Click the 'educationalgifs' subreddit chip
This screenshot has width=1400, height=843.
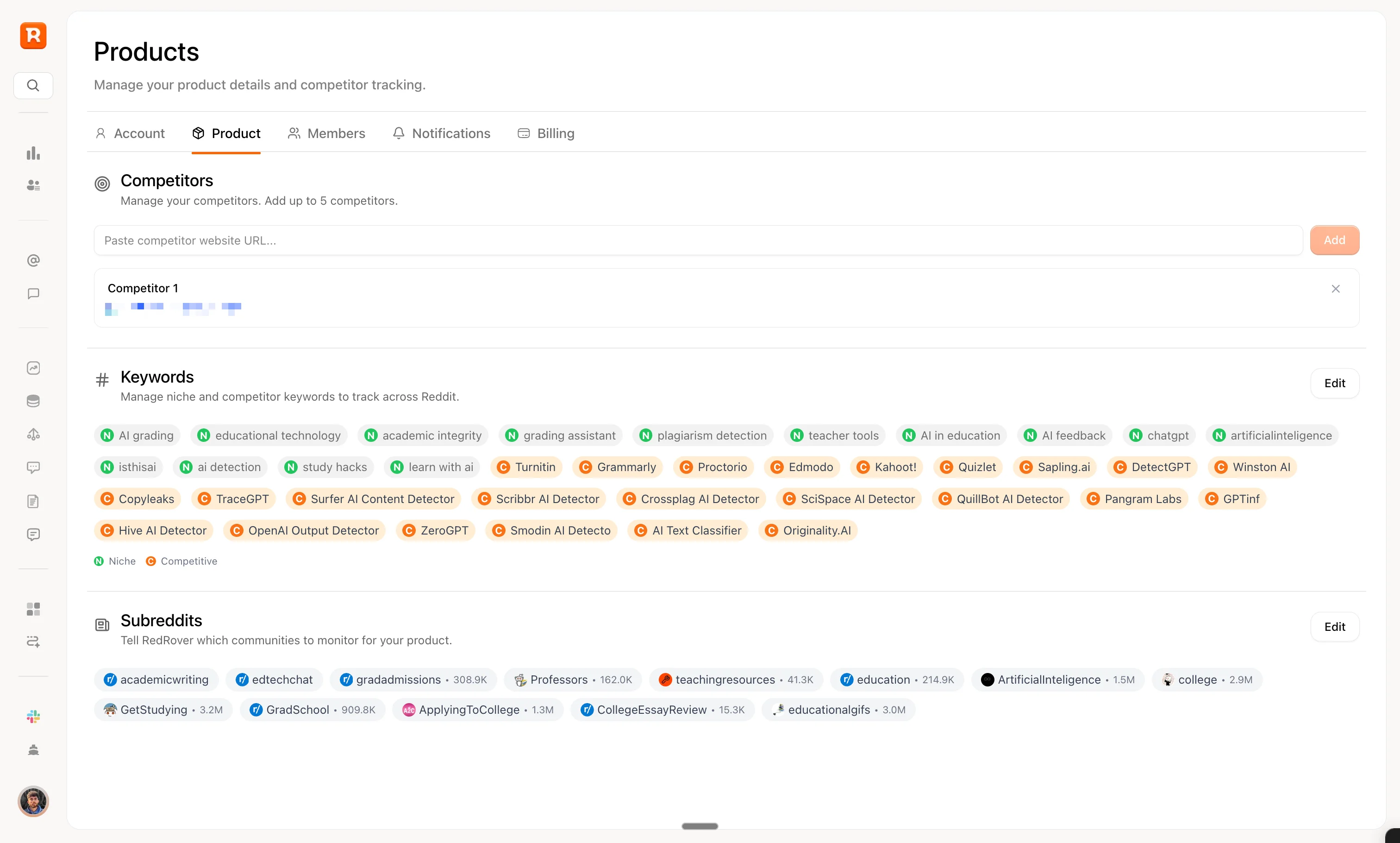coord(838,710)
